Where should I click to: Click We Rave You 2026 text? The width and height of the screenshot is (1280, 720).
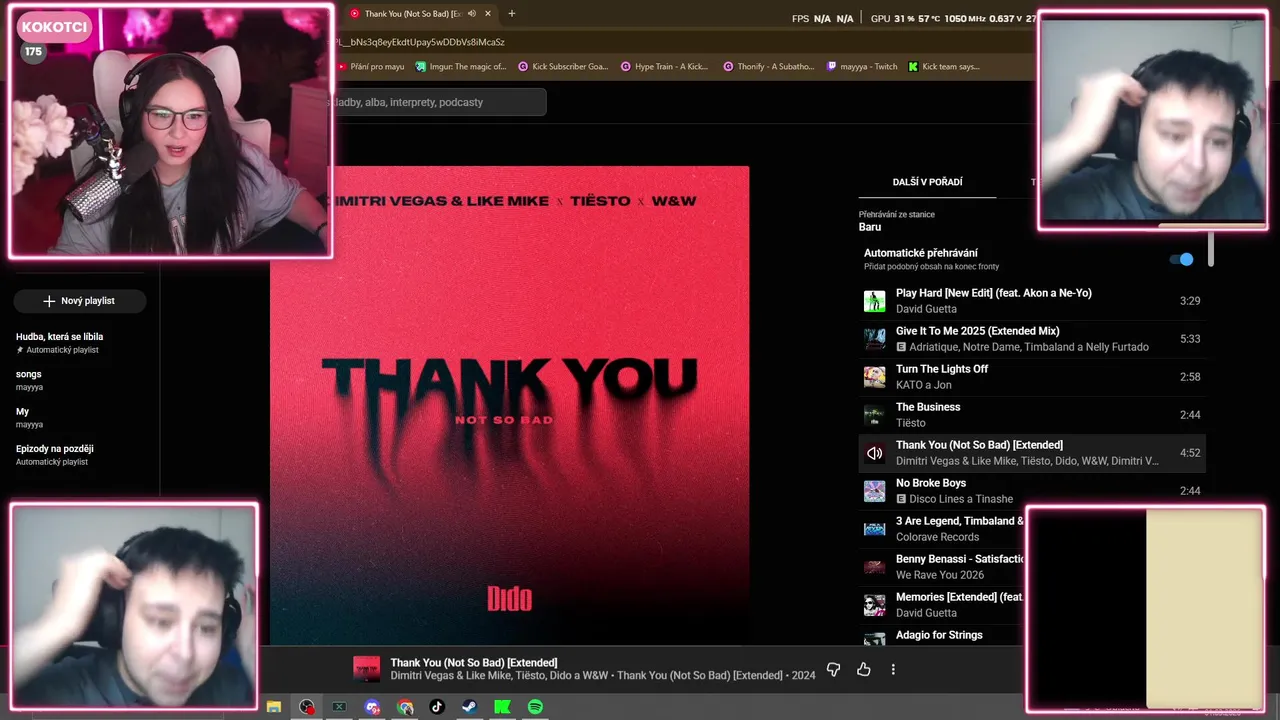coord(940,575)
